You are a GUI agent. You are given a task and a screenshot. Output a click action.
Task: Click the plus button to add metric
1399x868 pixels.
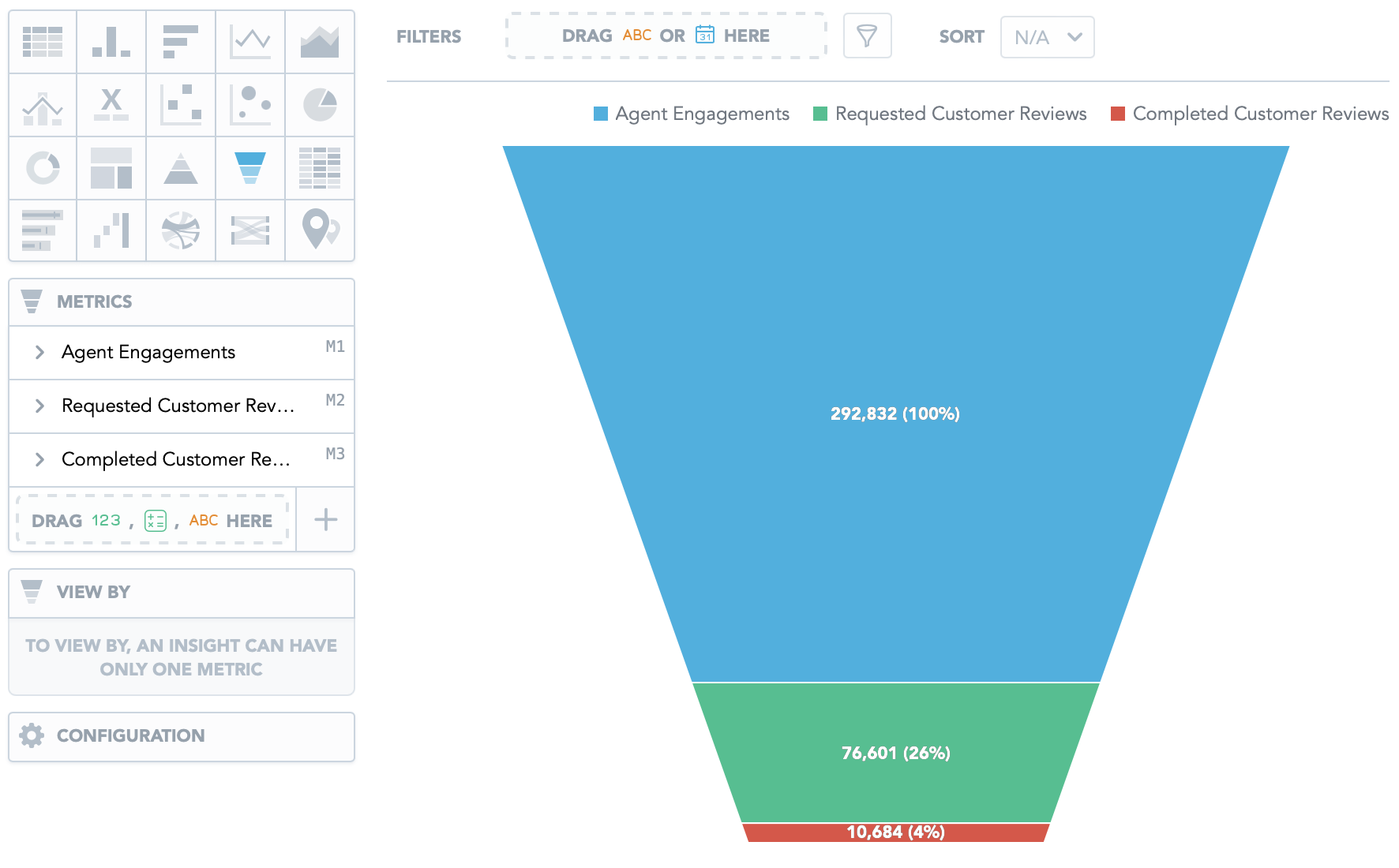tap(325, 520)
